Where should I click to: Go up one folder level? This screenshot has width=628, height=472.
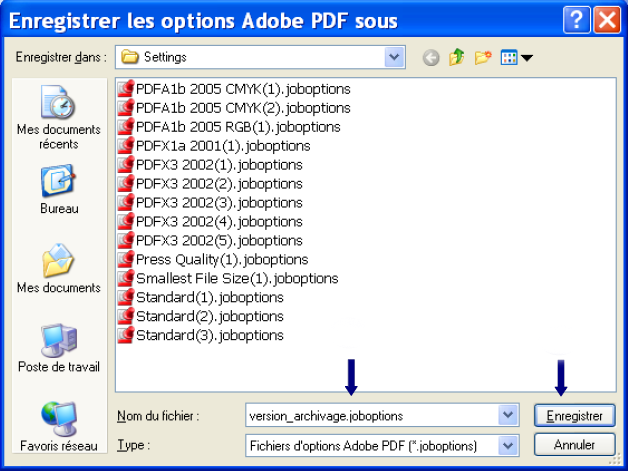pyautogui.click(x=457, y=57)
